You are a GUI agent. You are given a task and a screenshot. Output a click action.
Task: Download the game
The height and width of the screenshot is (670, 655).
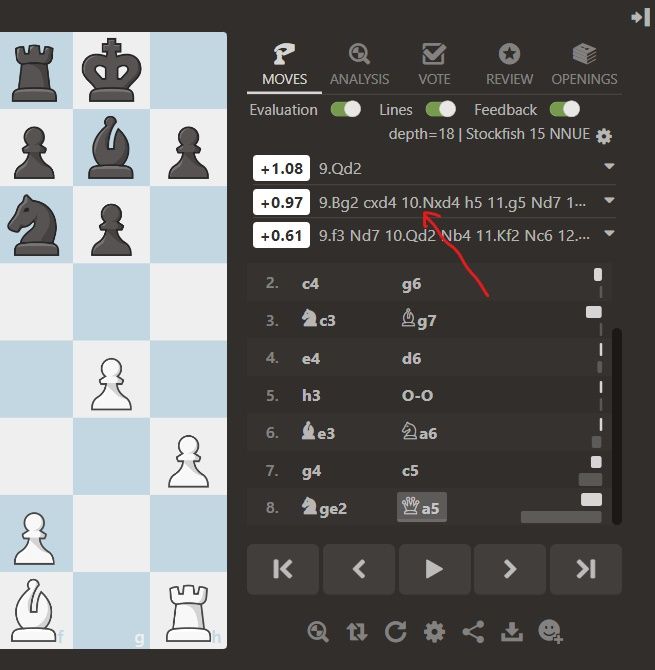pyautogui.click(x=512, y=632)
